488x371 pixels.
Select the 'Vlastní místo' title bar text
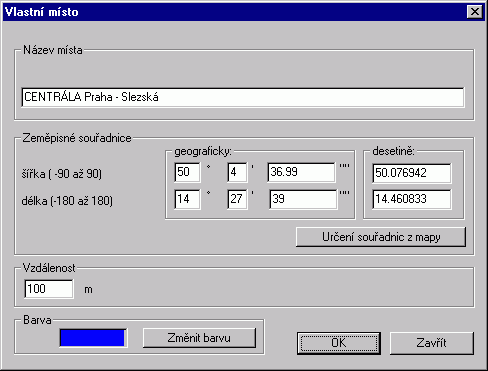coord(42,12)
